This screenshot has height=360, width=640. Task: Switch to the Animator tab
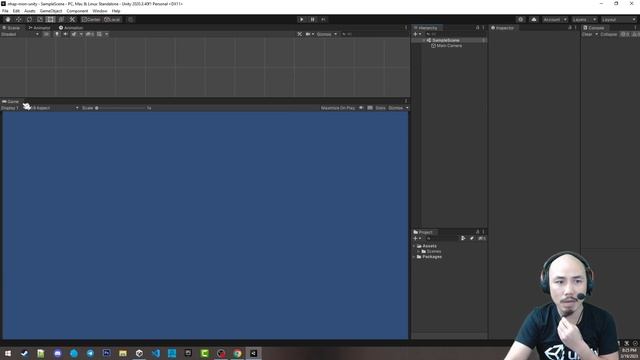(39, 28)
